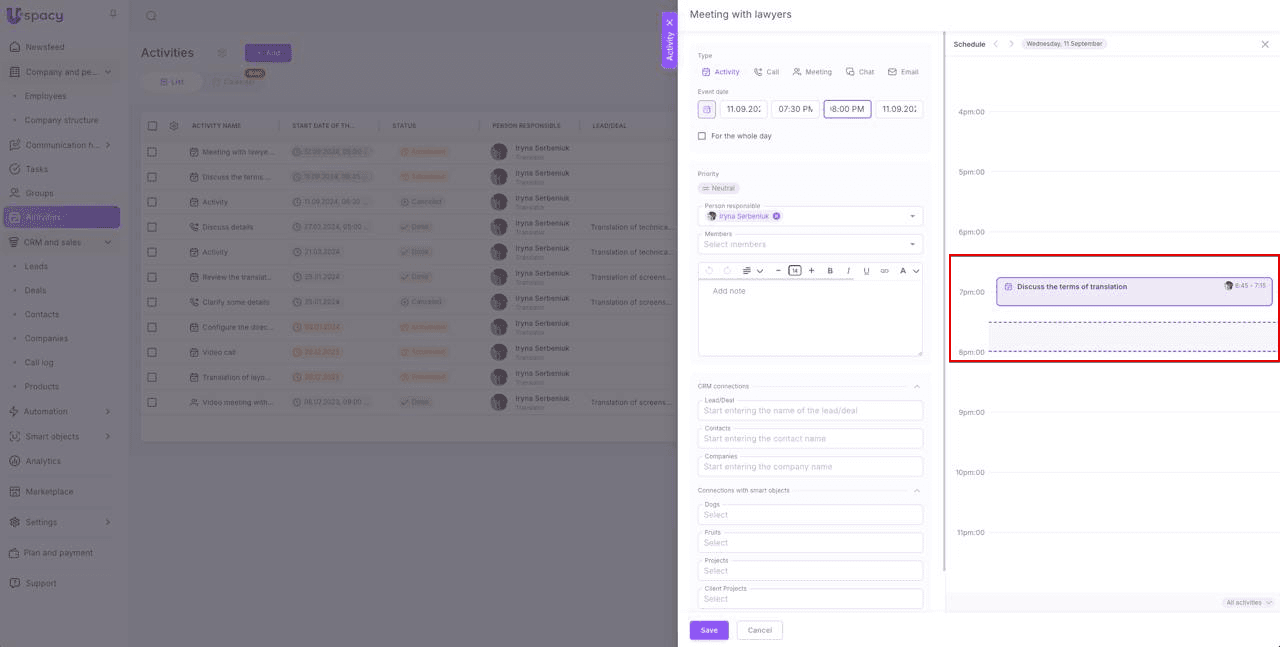
Task: Select the Call activity type
Action: [766, 72]
